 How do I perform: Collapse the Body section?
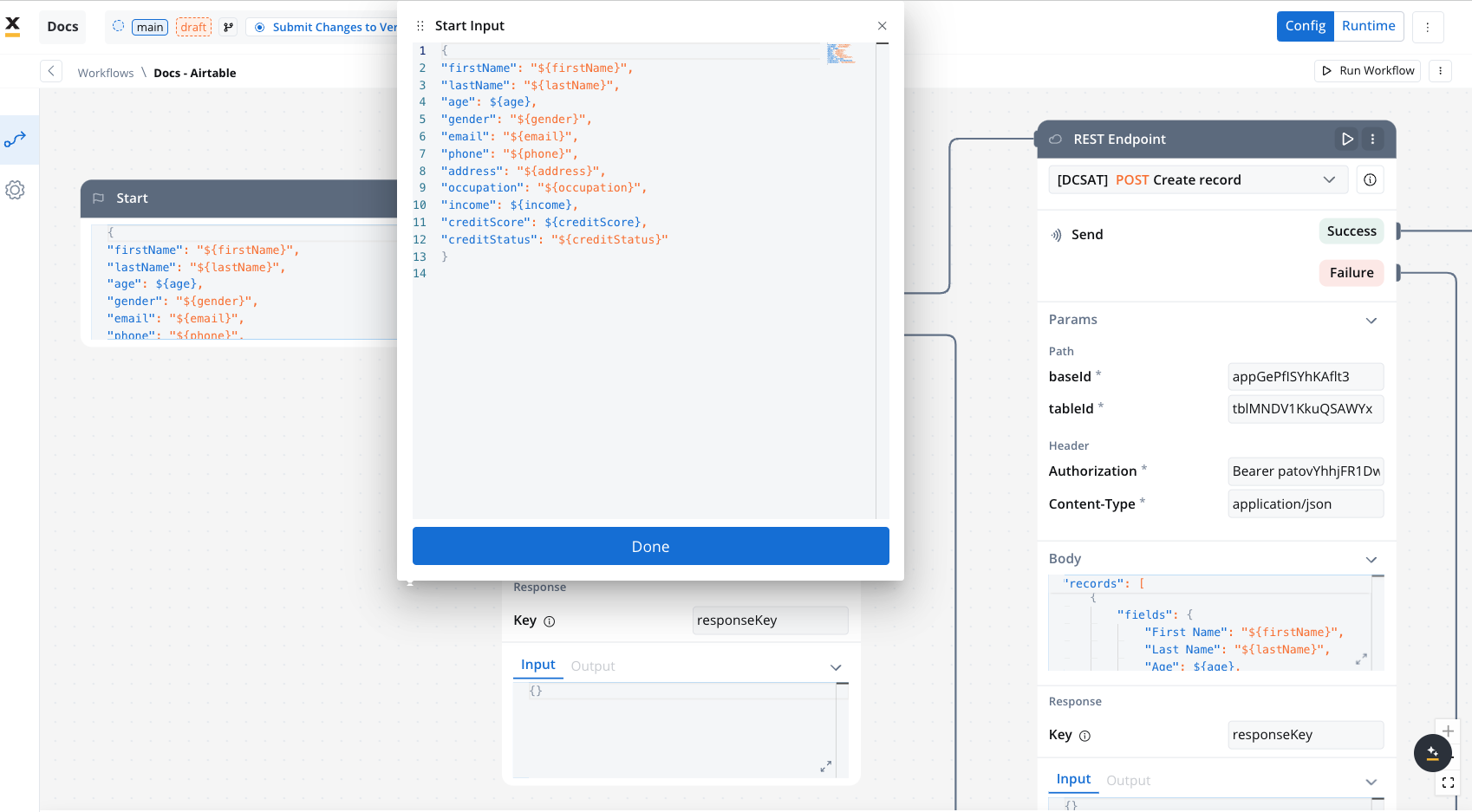pos(1371,560)
